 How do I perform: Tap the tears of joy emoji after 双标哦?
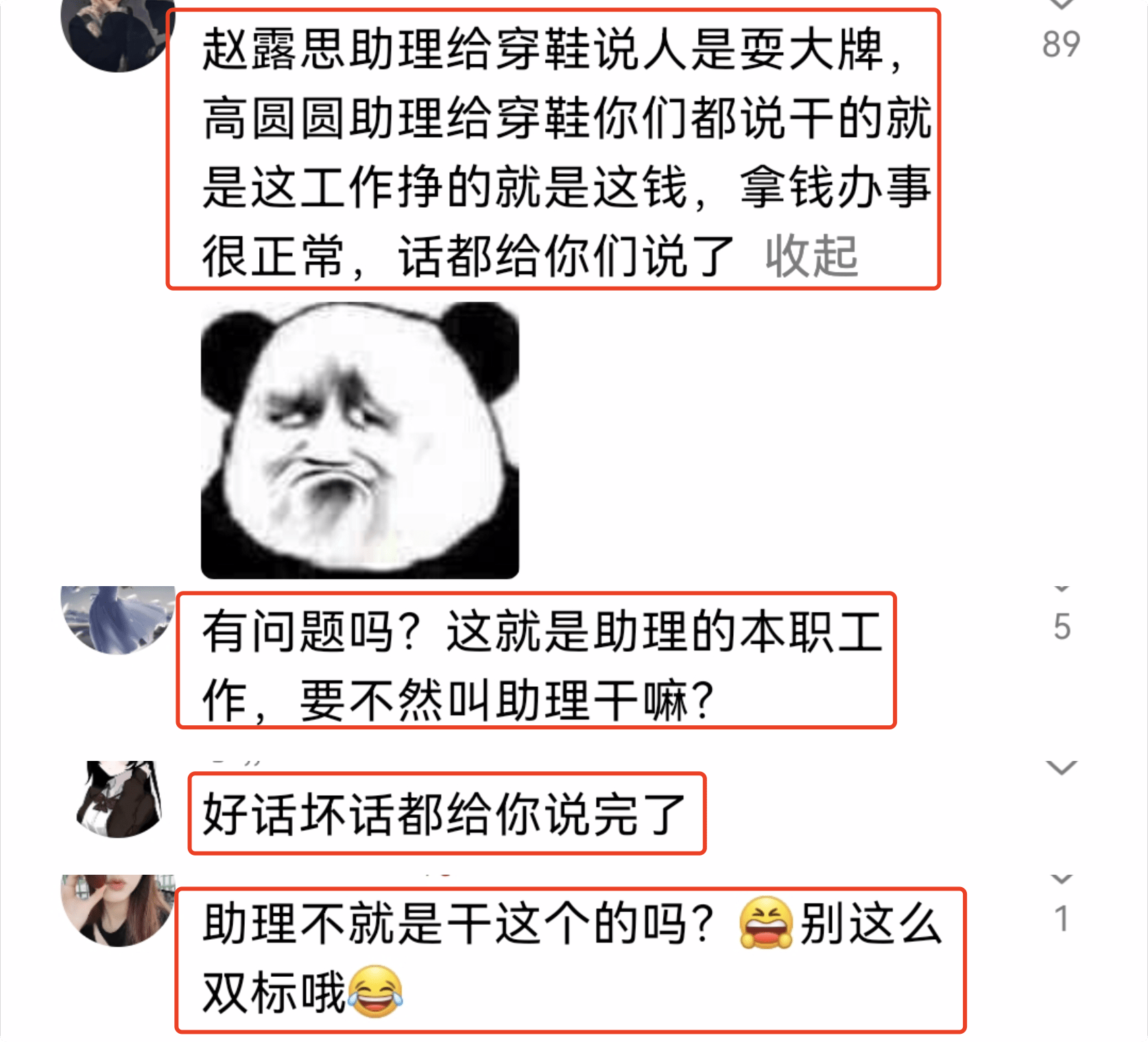pos(374,991)
